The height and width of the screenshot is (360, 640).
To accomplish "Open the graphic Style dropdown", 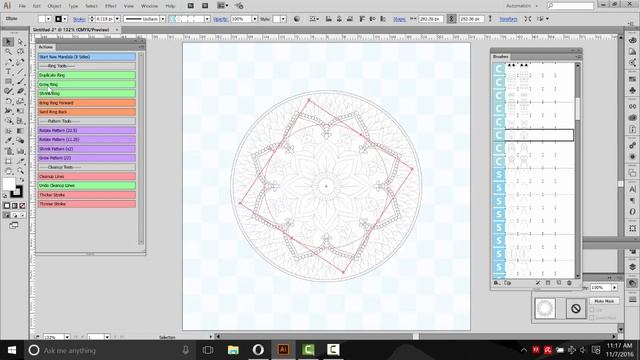I will click(283, 19).
